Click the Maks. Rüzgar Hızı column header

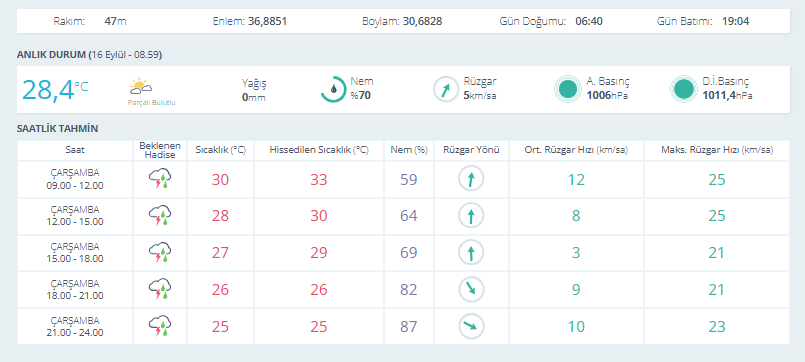pyautogui.click(x=717, y=150)
